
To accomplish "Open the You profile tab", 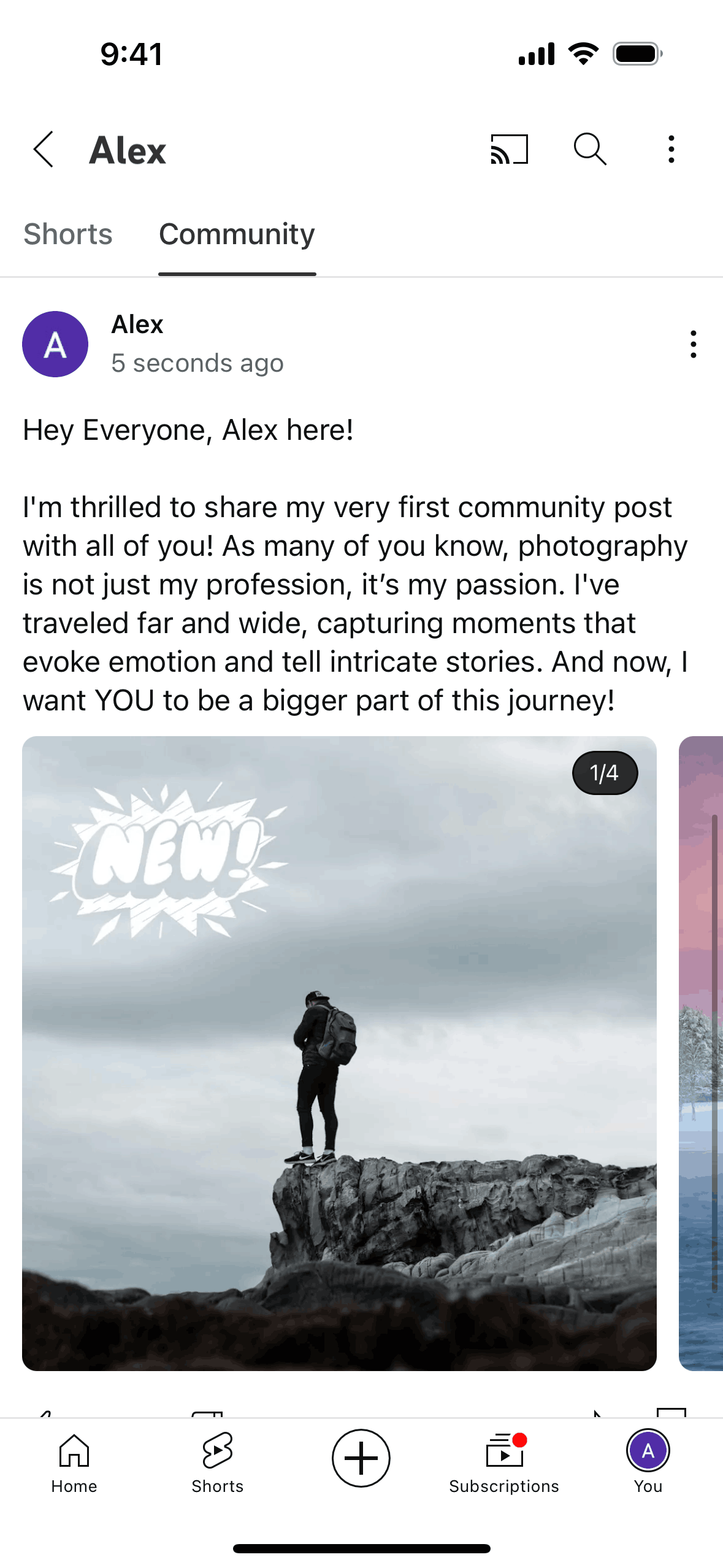I will (648, 1462).
